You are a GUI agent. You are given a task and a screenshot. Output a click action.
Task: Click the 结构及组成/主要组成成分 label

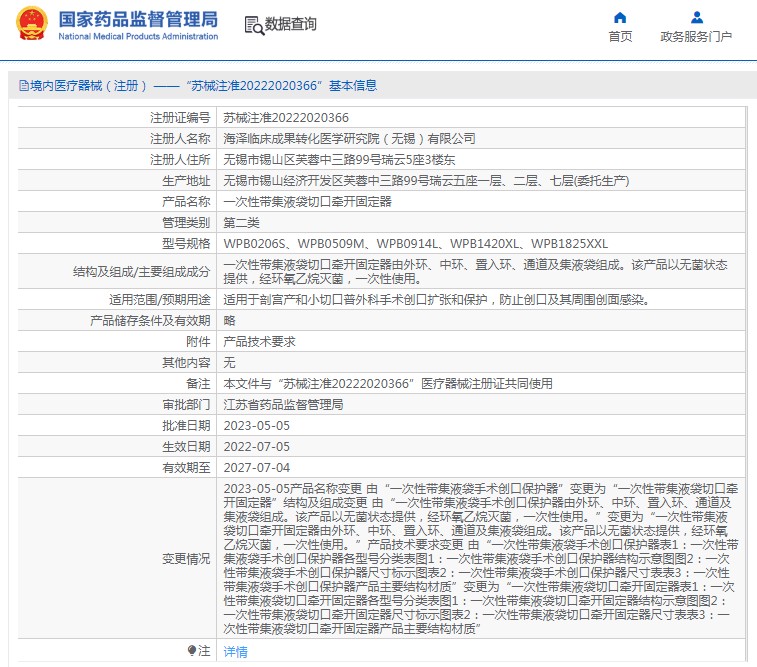tap(142, 272)
